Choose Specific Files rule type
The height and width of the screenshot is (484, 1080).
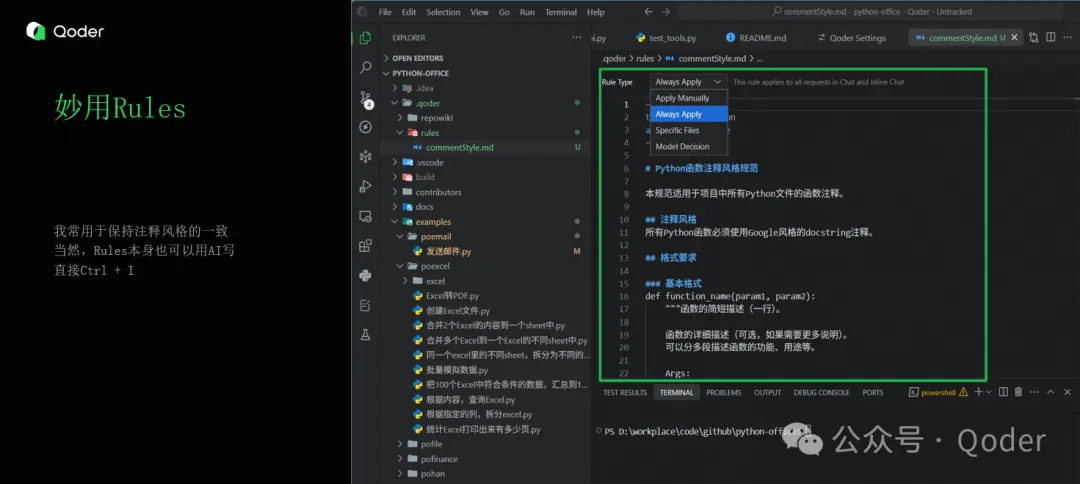coord(688,130)
